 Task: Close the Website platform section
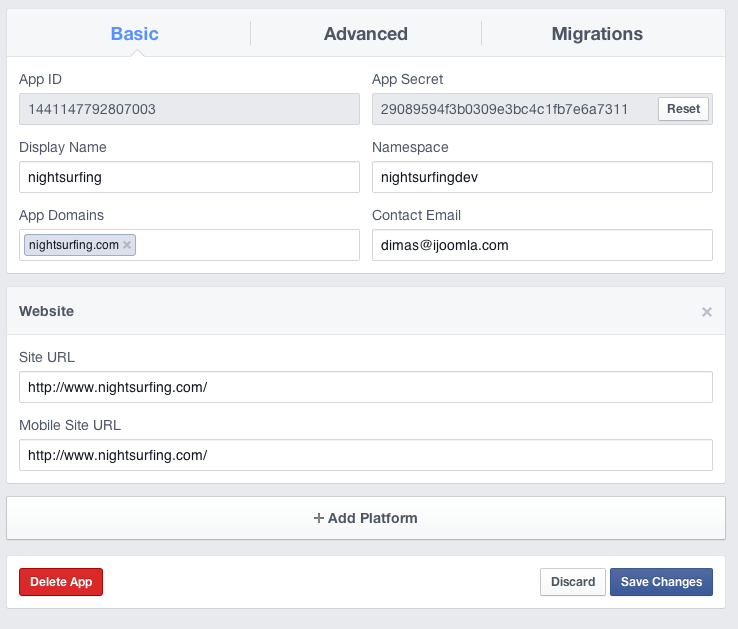coord(706,312)
